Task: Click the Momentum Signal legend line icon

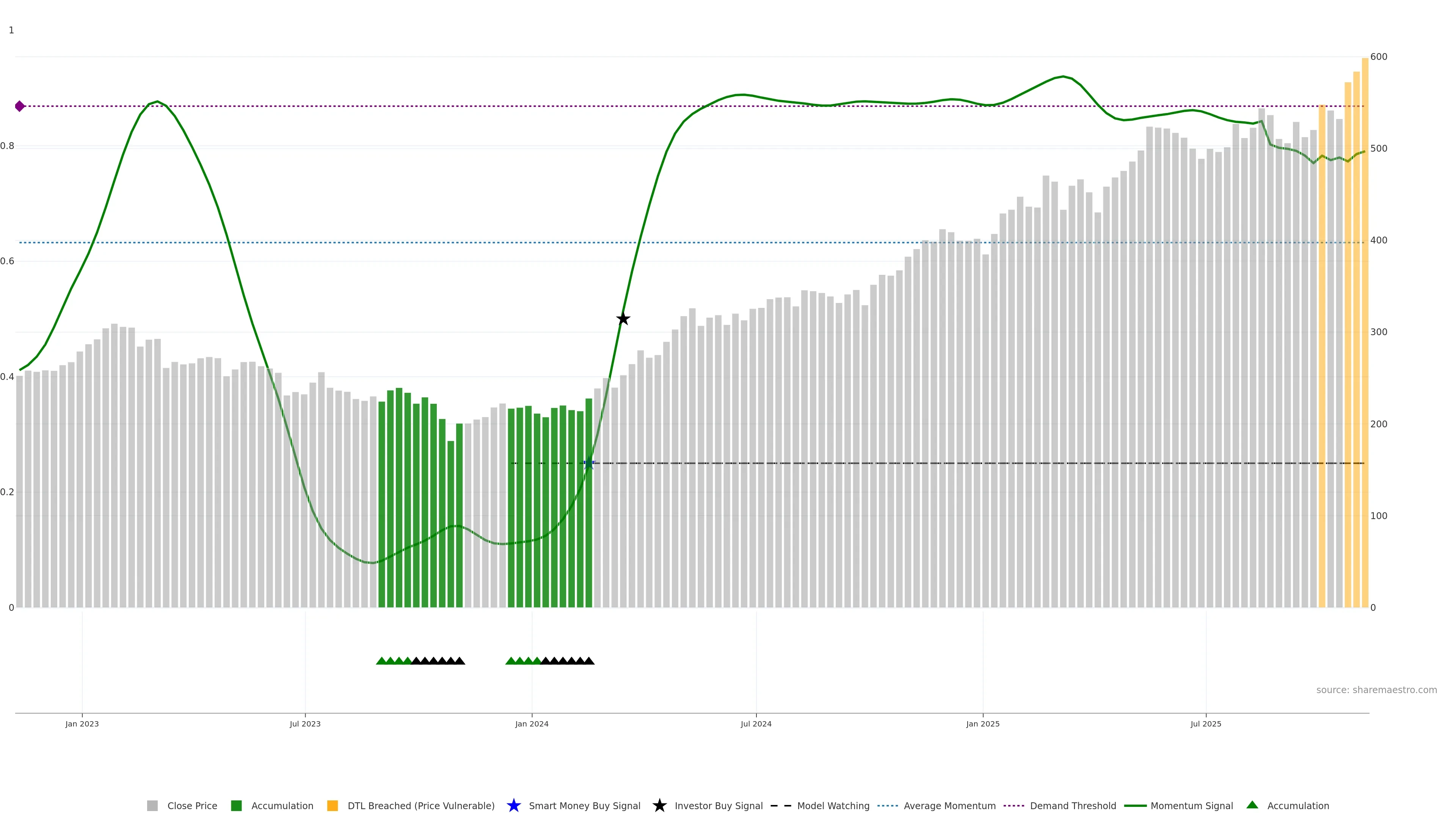Action: pyautogui.click(x=1136, y=806)
